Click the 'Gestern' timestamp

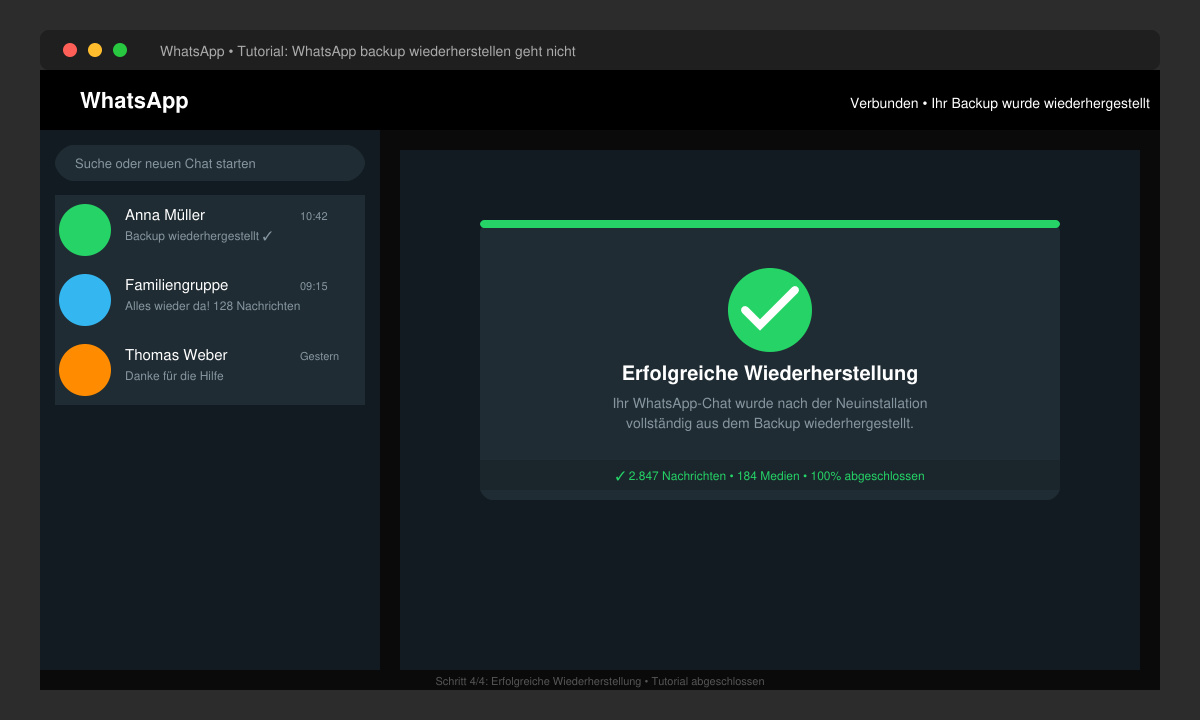pos(319,356)
